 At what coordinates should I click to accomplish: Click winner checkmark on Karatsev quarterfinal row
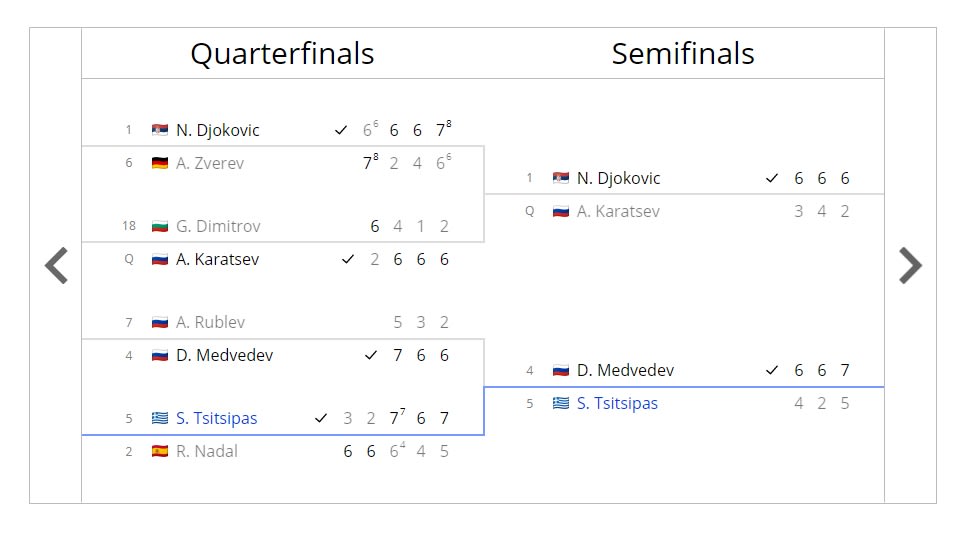pos(348,259)
